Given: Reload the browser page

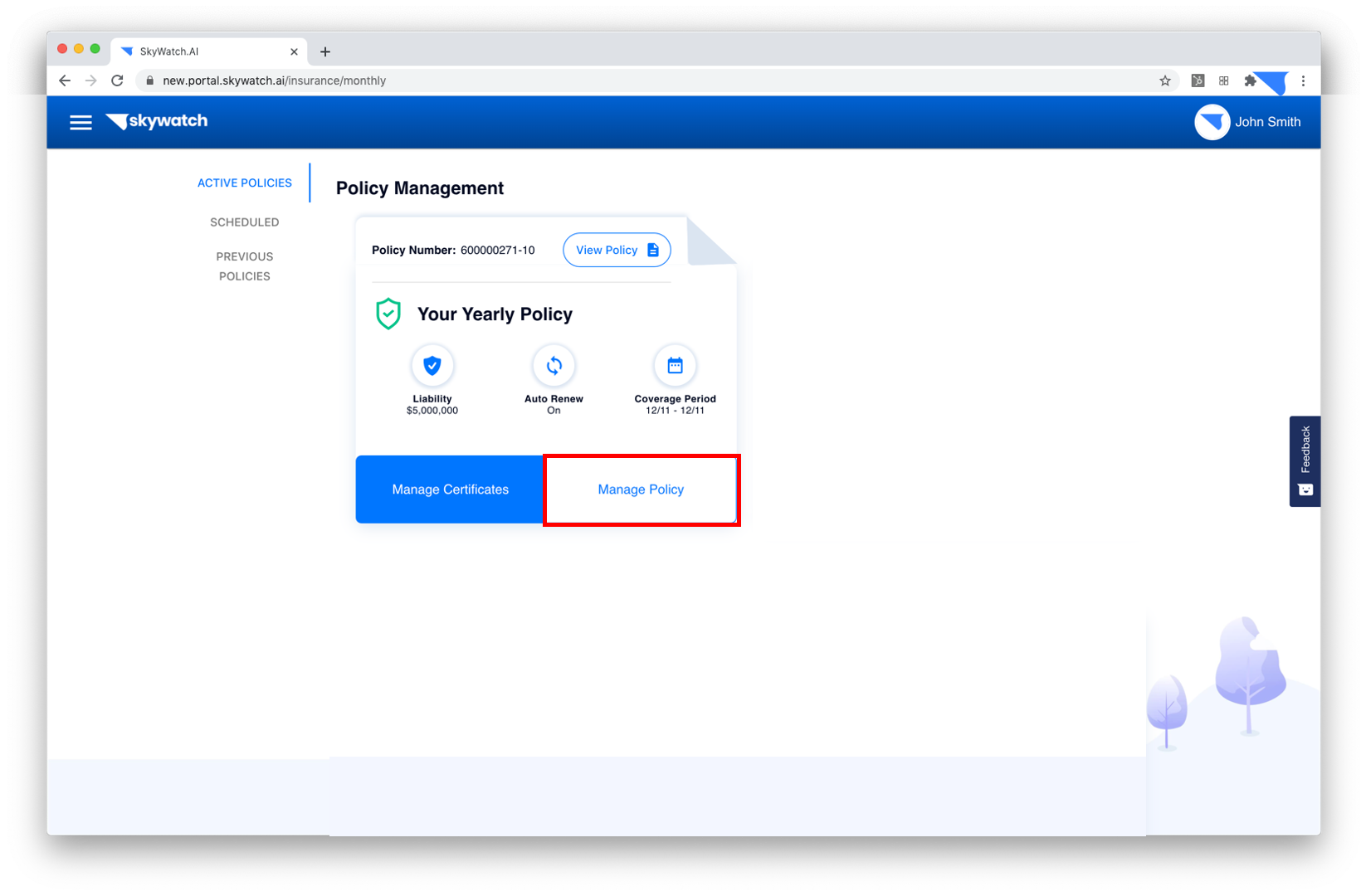Looking at the screenshot, I should (x=117, y=80).
